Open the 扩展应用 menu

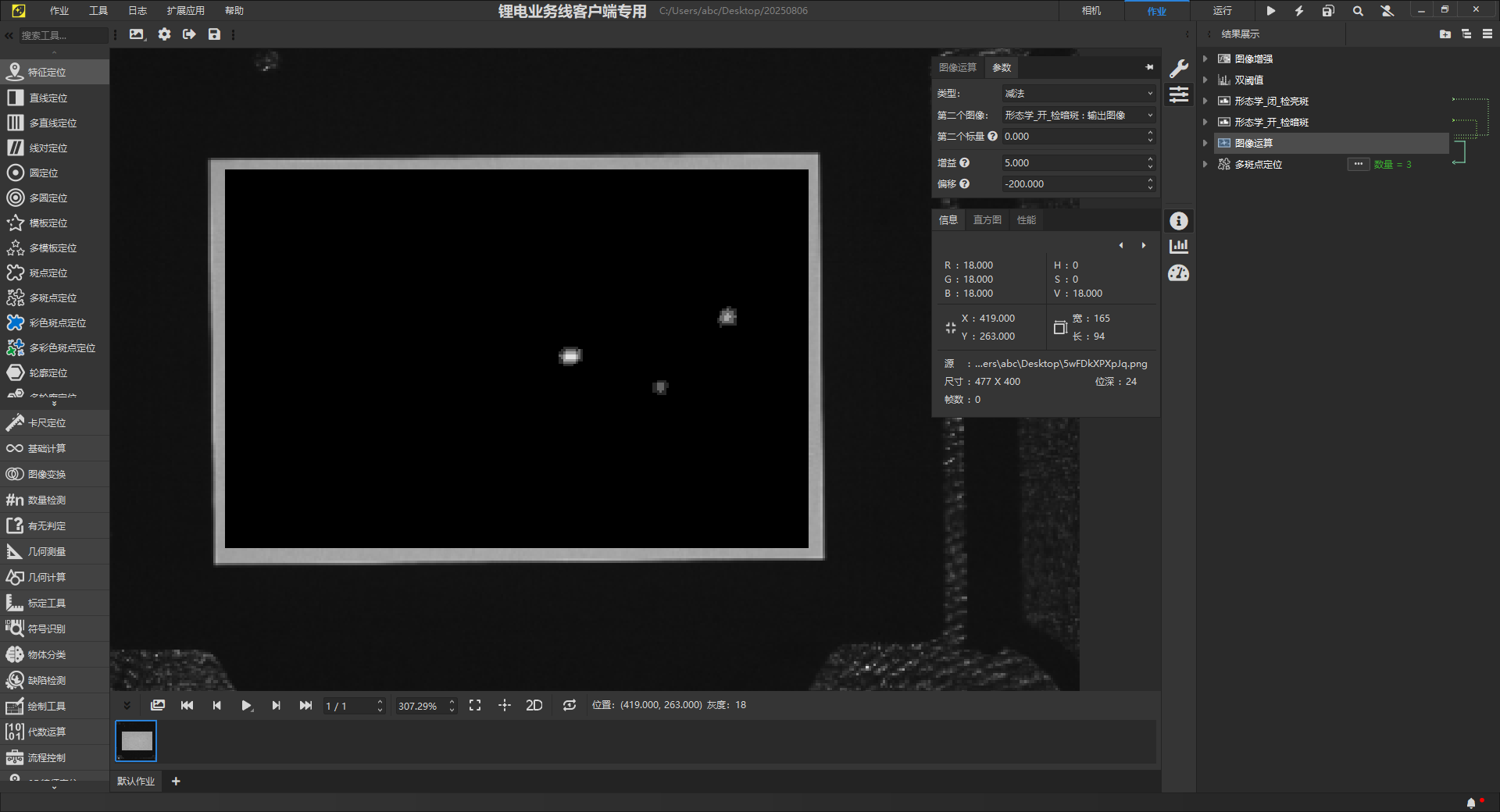(185, 11)
